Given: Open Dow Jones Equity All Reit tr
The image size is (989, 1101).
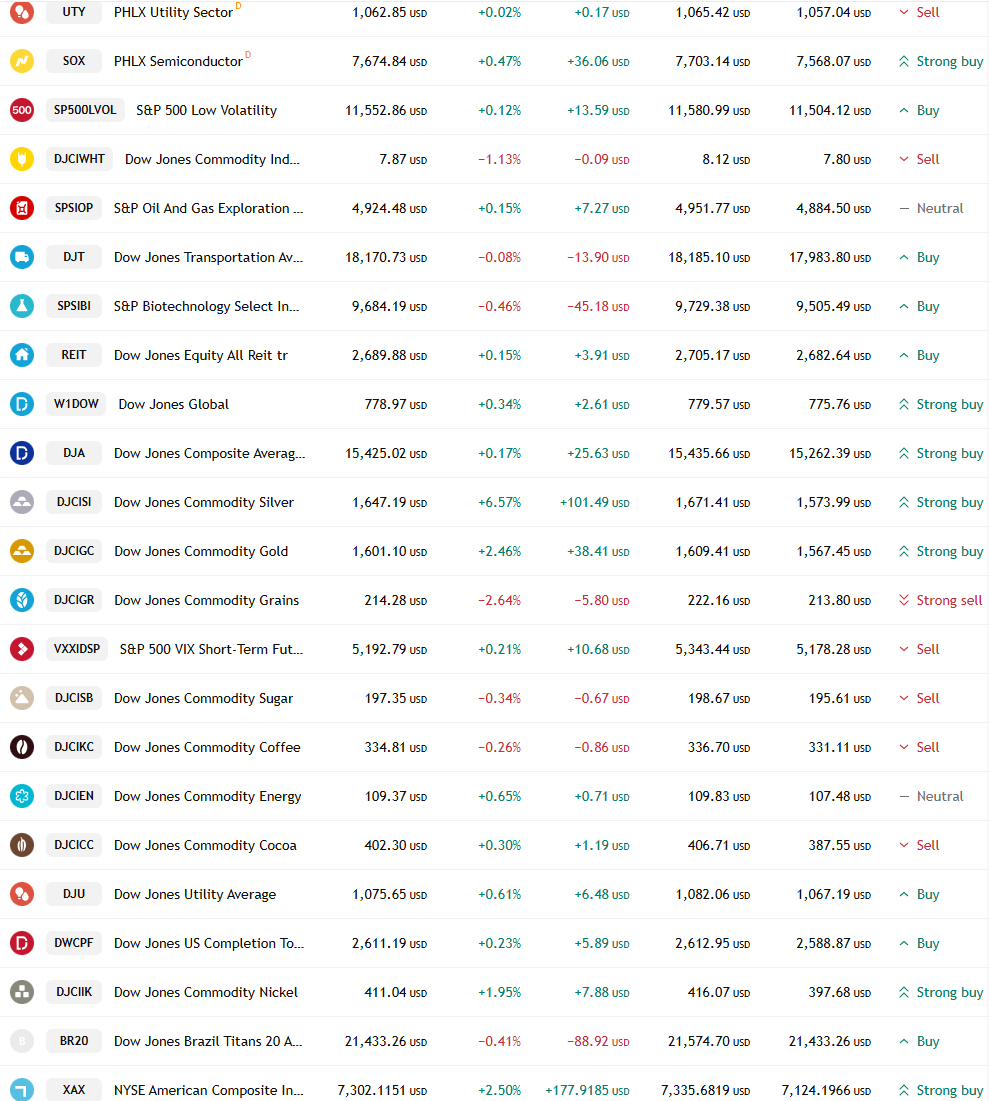Looking at the screenshot, I should tap(201, 355).
